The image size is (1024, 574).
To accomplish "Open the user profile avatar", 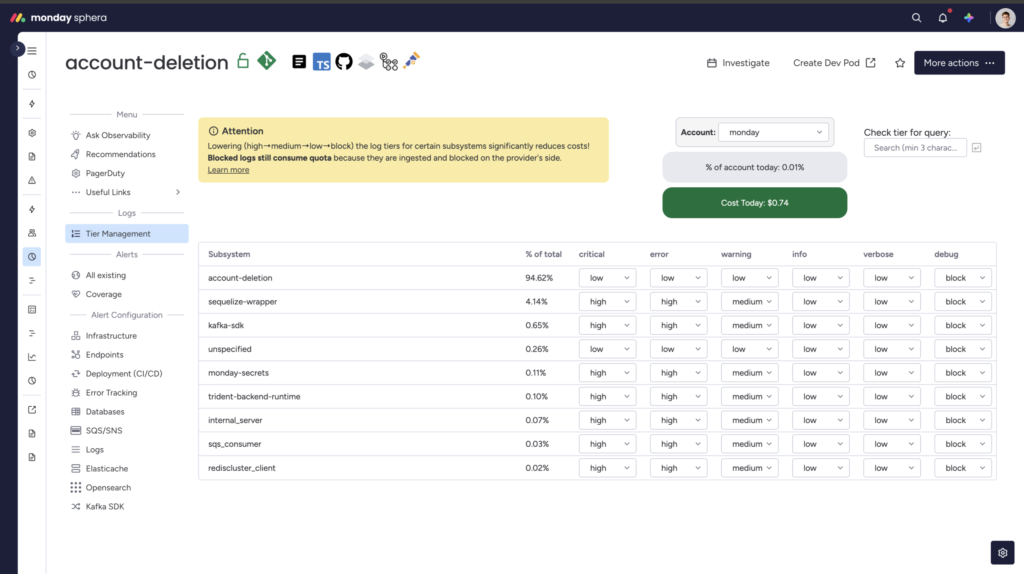I will (1005, 18).
